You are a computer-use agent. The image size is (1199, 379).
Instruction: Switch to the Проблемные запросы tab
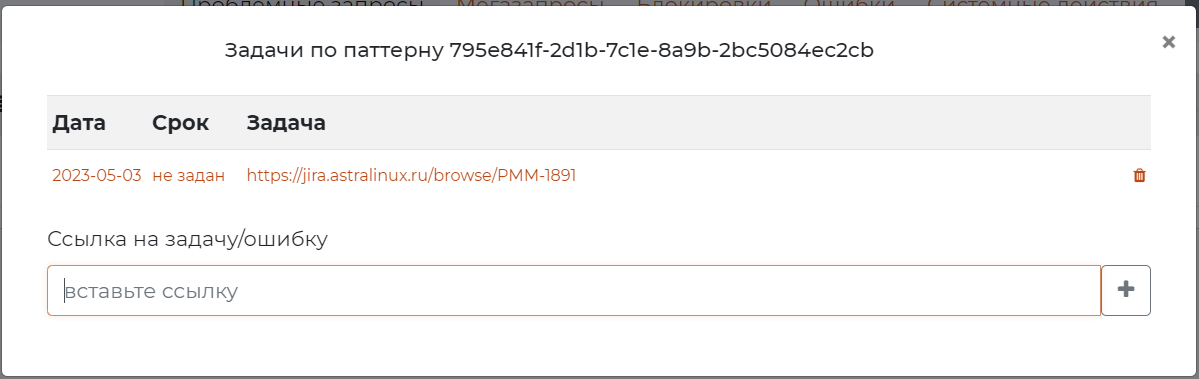303,3
